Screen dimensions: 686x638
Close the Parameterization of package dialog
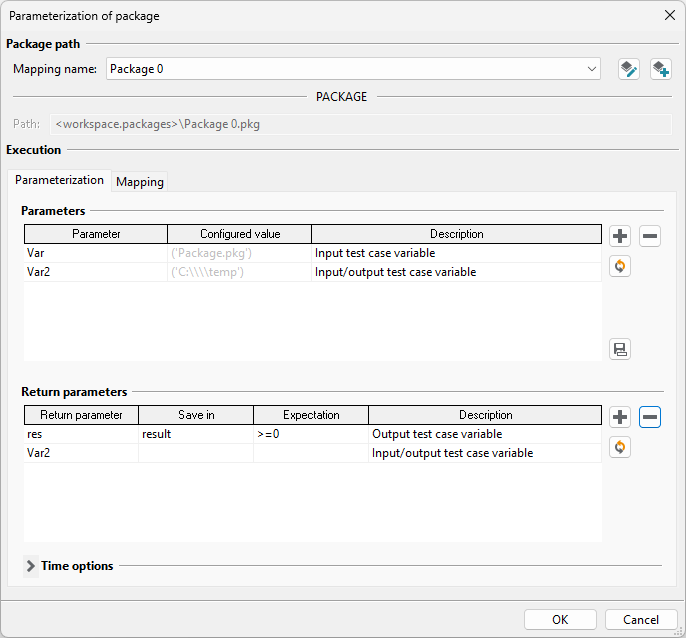pyautogui.click(x=669, y=15)
